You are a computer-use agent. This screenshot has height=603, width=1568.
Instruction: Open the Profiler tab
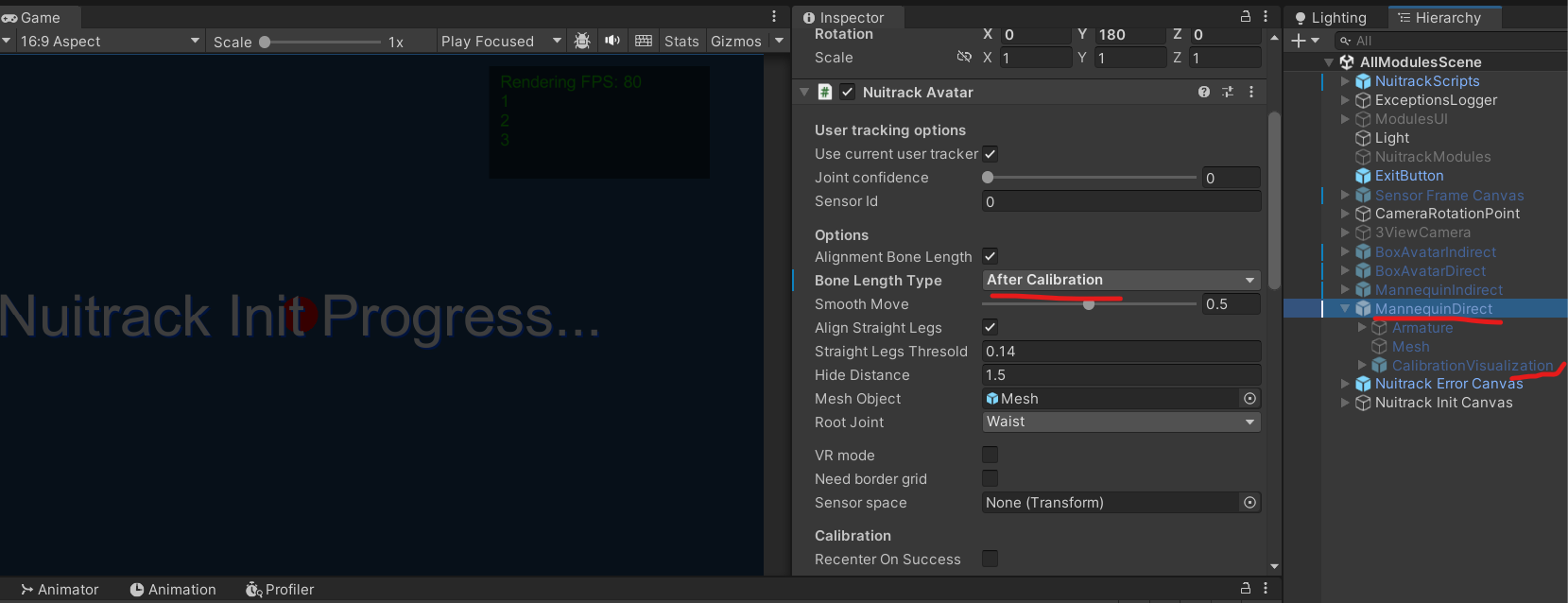280,590
